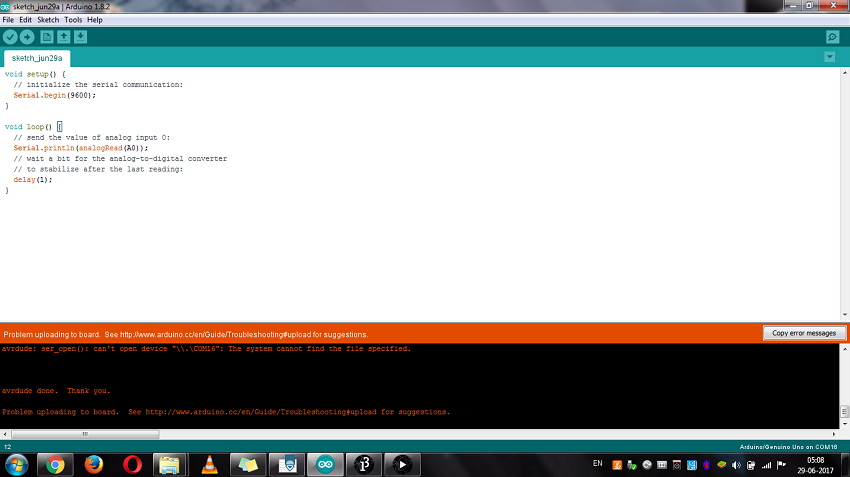Open Sticky Notes from the taskbar
Image resolution: width=850 pixels, height=477 pixels.
pyautogui.click(x=248, y=465)
